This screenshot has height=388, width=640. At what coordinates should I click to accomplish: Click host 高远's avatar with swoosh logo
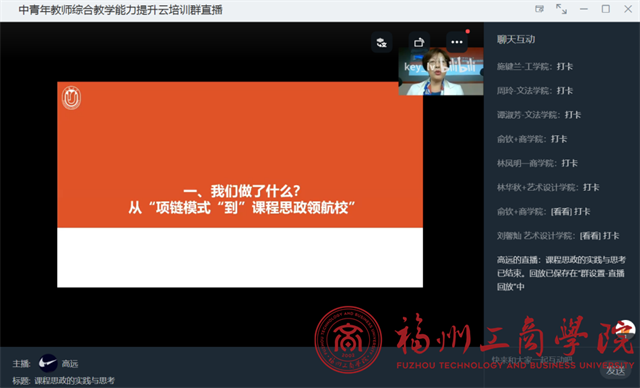click(x=48, y=363)
